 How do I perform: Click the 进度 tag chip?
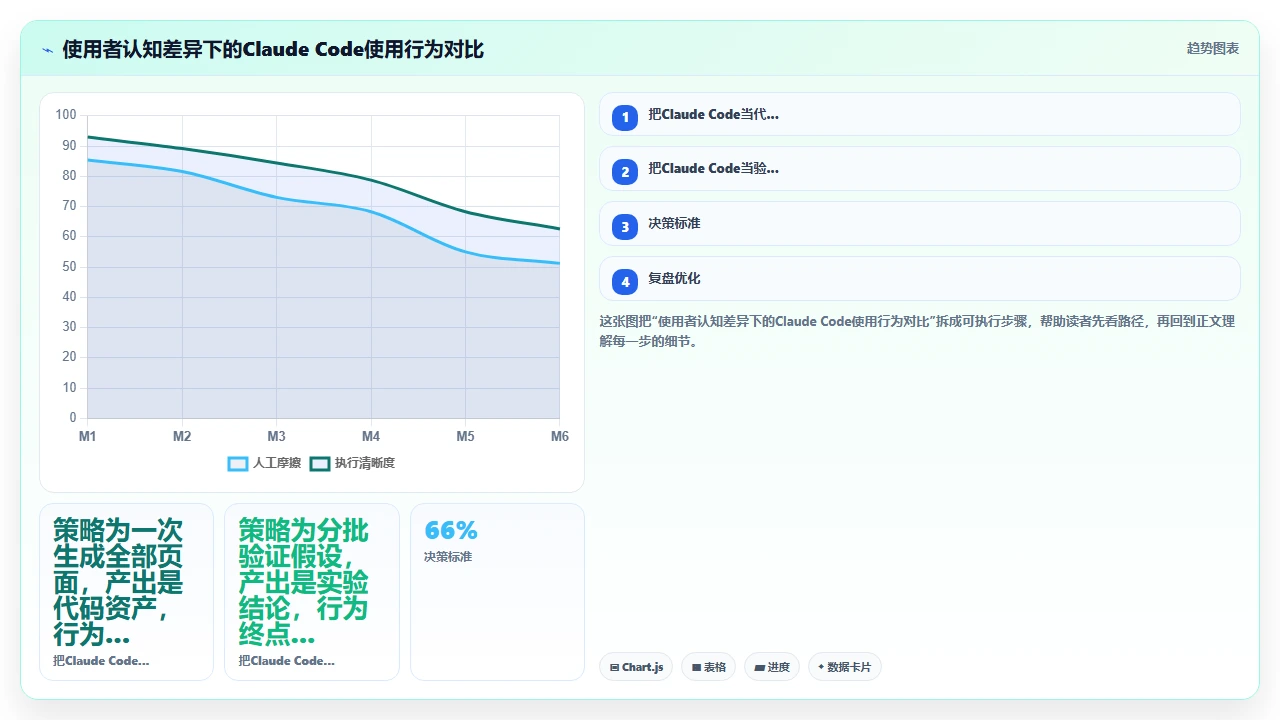pos(772,667)
